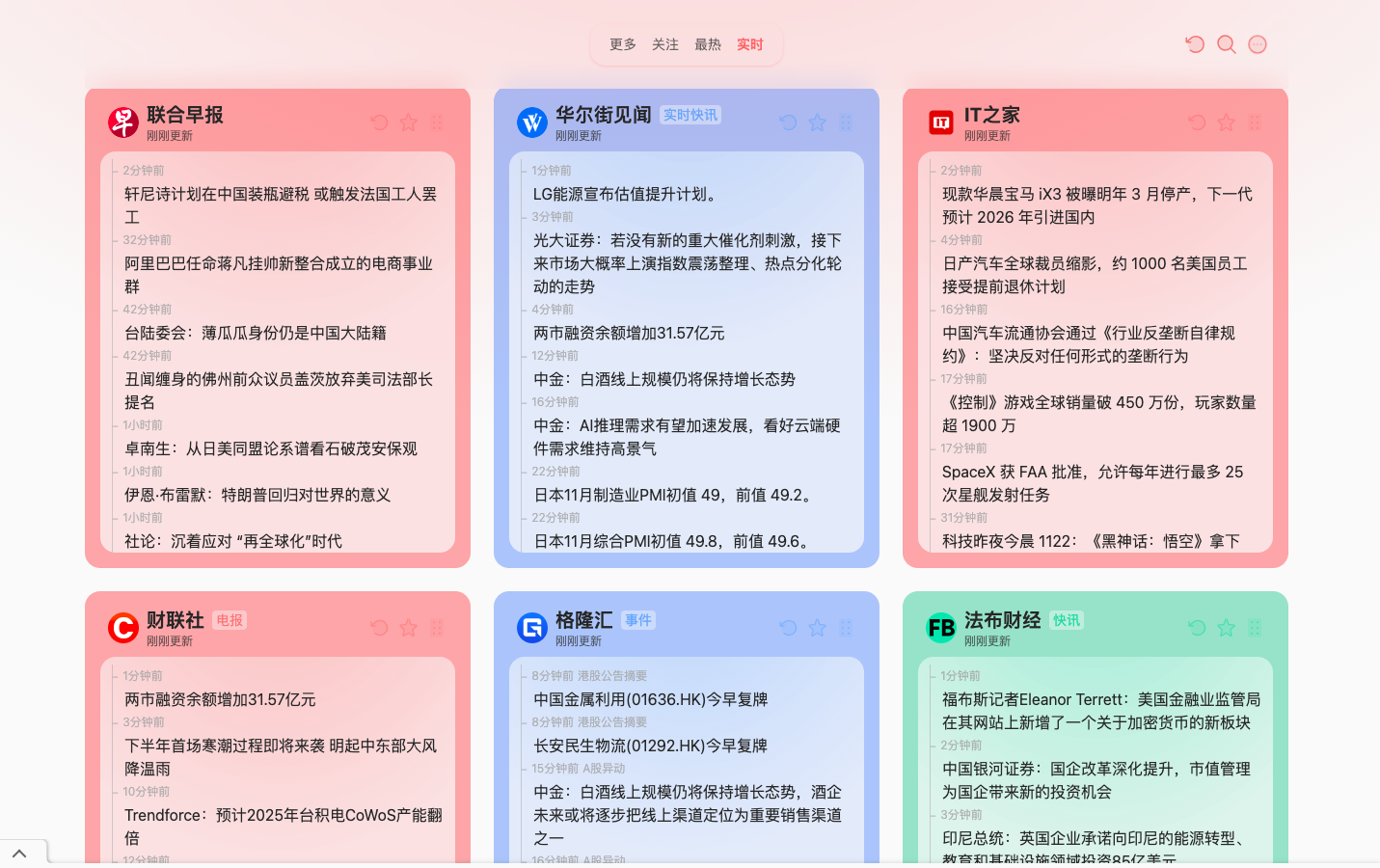Click the drag handle on 联合早报 card
The height and width of the screenshot is (868, 1380).
click(437, 122)
